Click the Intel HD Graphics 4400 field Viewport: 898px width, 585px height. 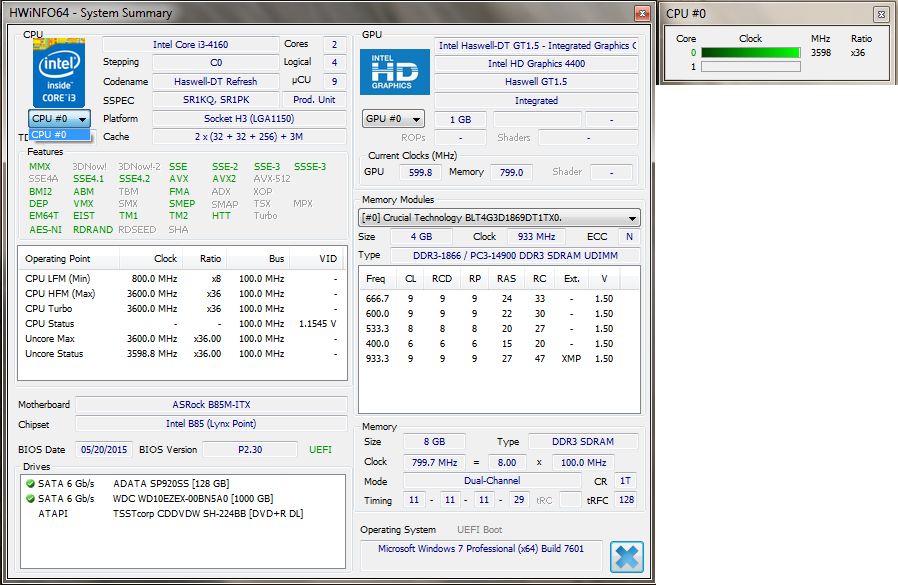(536, 64)
